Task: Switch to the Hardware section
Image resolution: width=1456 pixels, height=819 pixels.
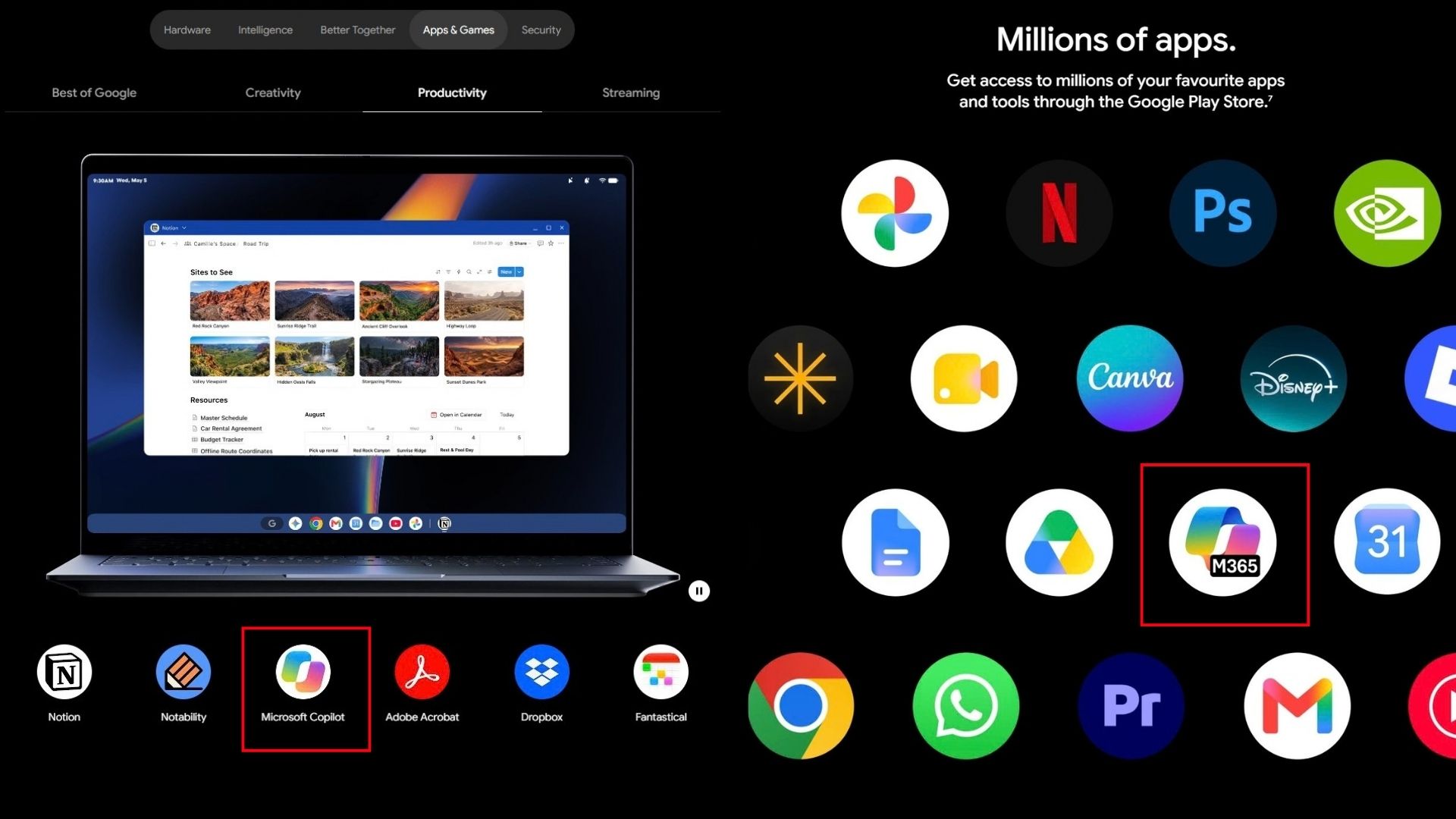Action: (x=187, y=30)
